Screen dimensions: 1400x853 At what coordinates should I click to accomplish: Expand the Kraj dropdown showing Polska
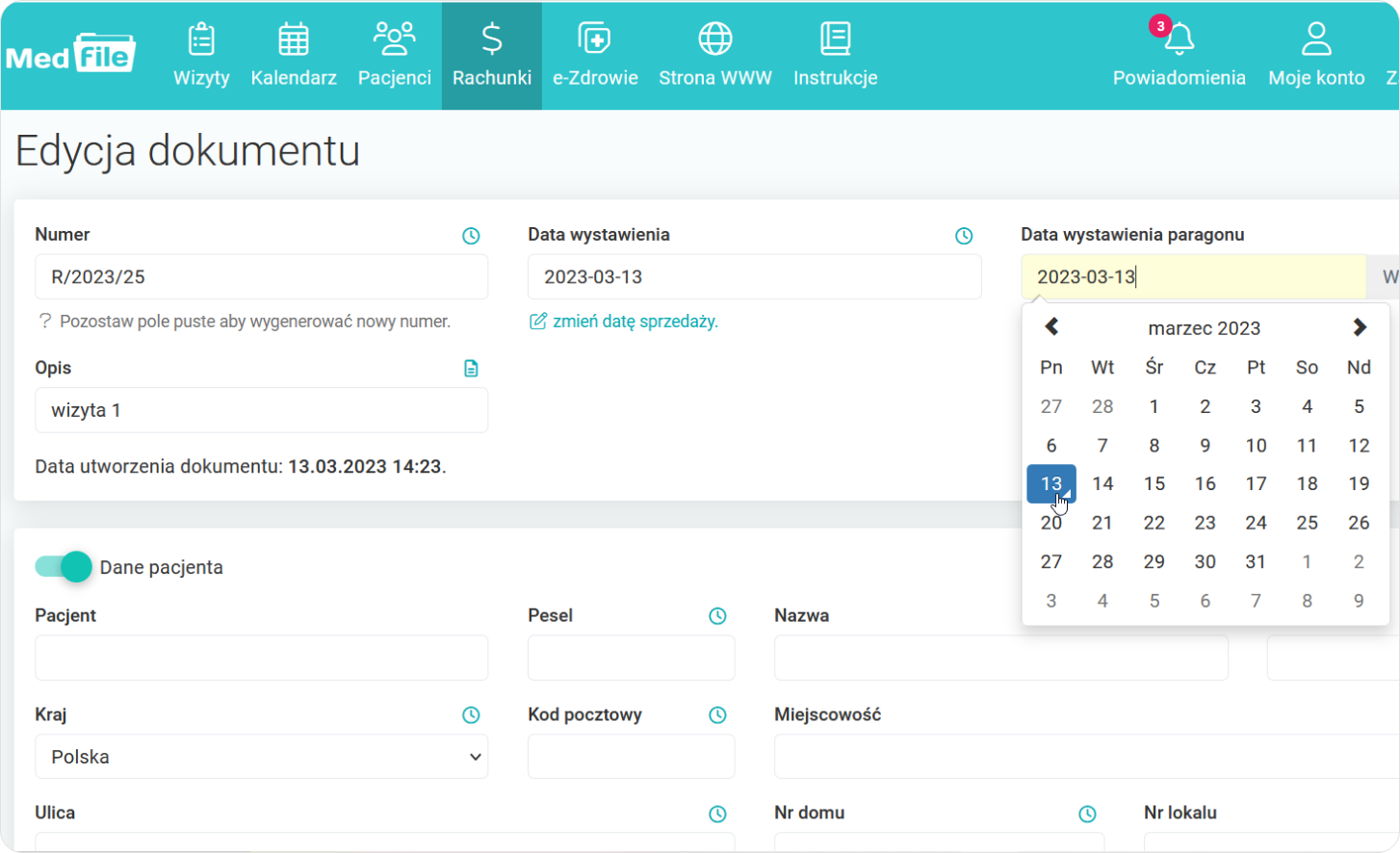(261, 757)
